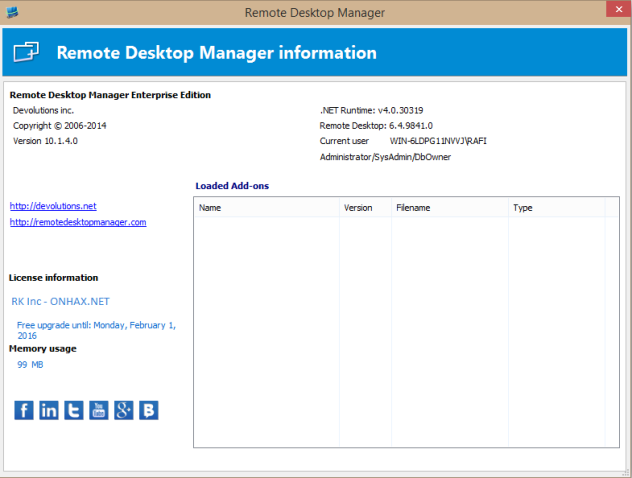Open the YouTube social icon

coord(99,410)
